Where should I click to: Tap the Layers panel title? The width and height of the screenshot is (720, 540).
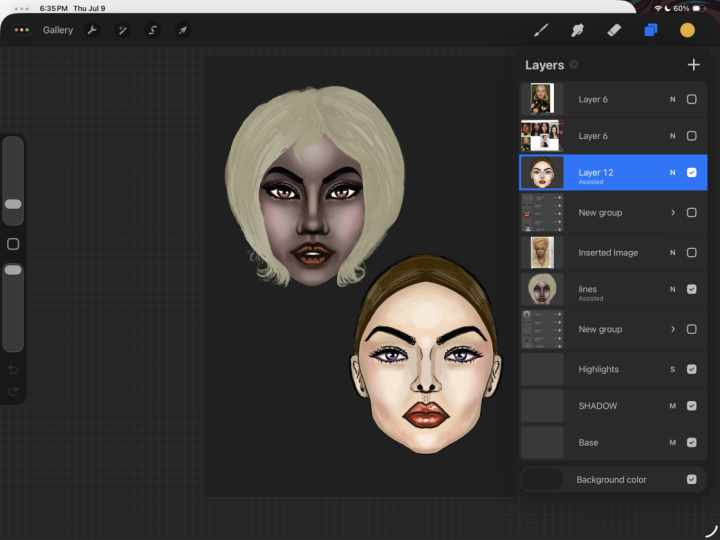tap(545, 65)
